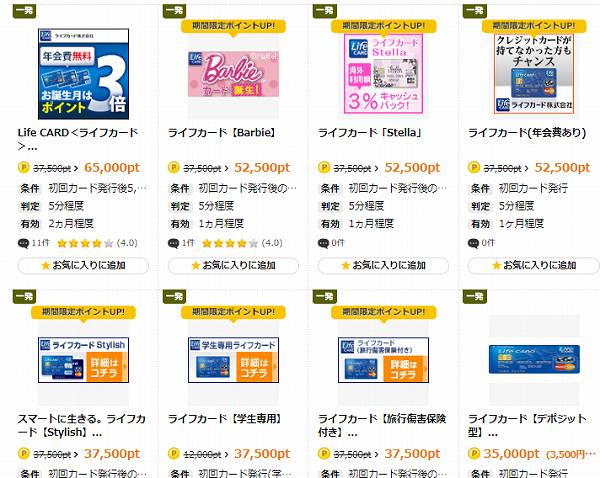600x478 pixels.
Task: Add ライフカード【Barbie】 to favorites
Action: point(233,266)
